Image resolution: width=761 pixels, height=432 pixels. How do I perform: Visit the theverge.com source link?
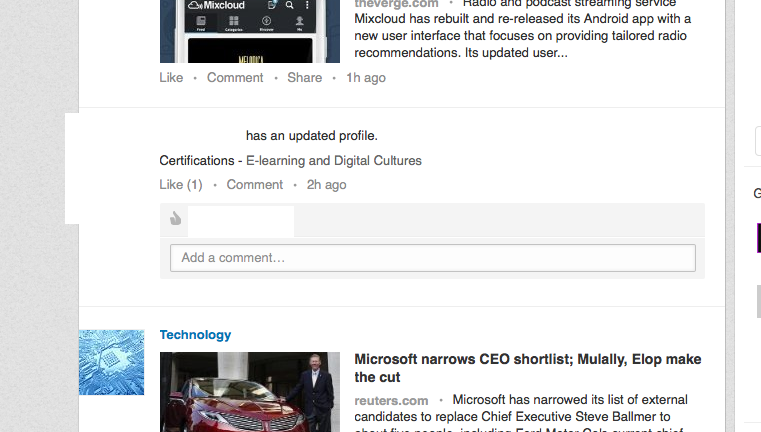(x=396, y=4)
